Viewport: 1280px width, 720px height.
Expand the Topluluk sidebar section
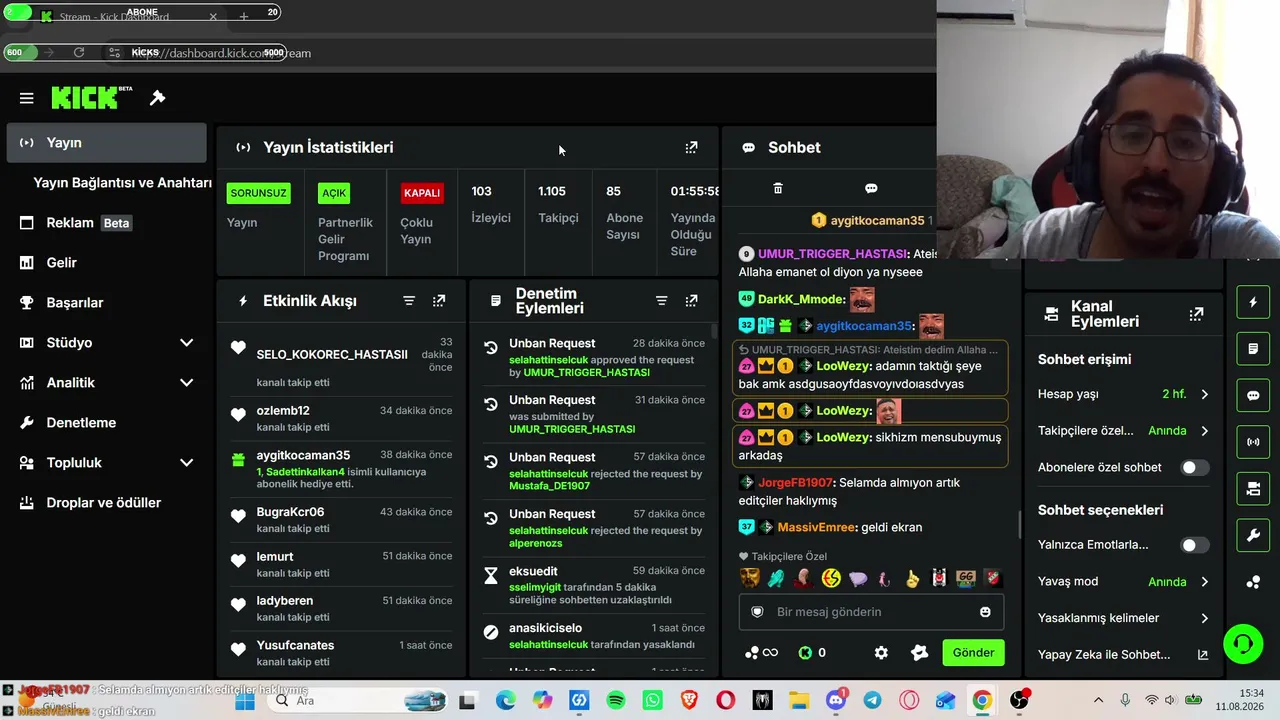coord(186,463)
